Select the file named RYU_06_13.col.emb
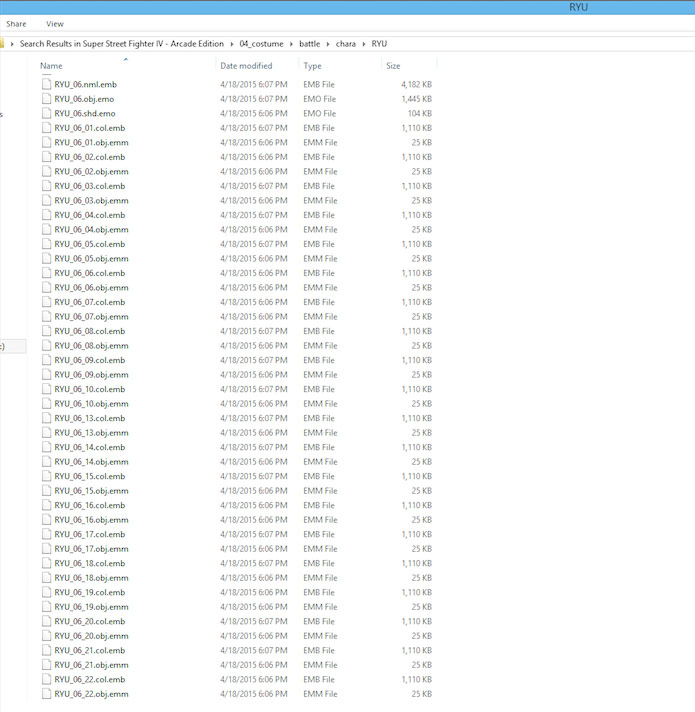Image resolution: width=695 pixels, height=712 pixels. pos(90,418)
